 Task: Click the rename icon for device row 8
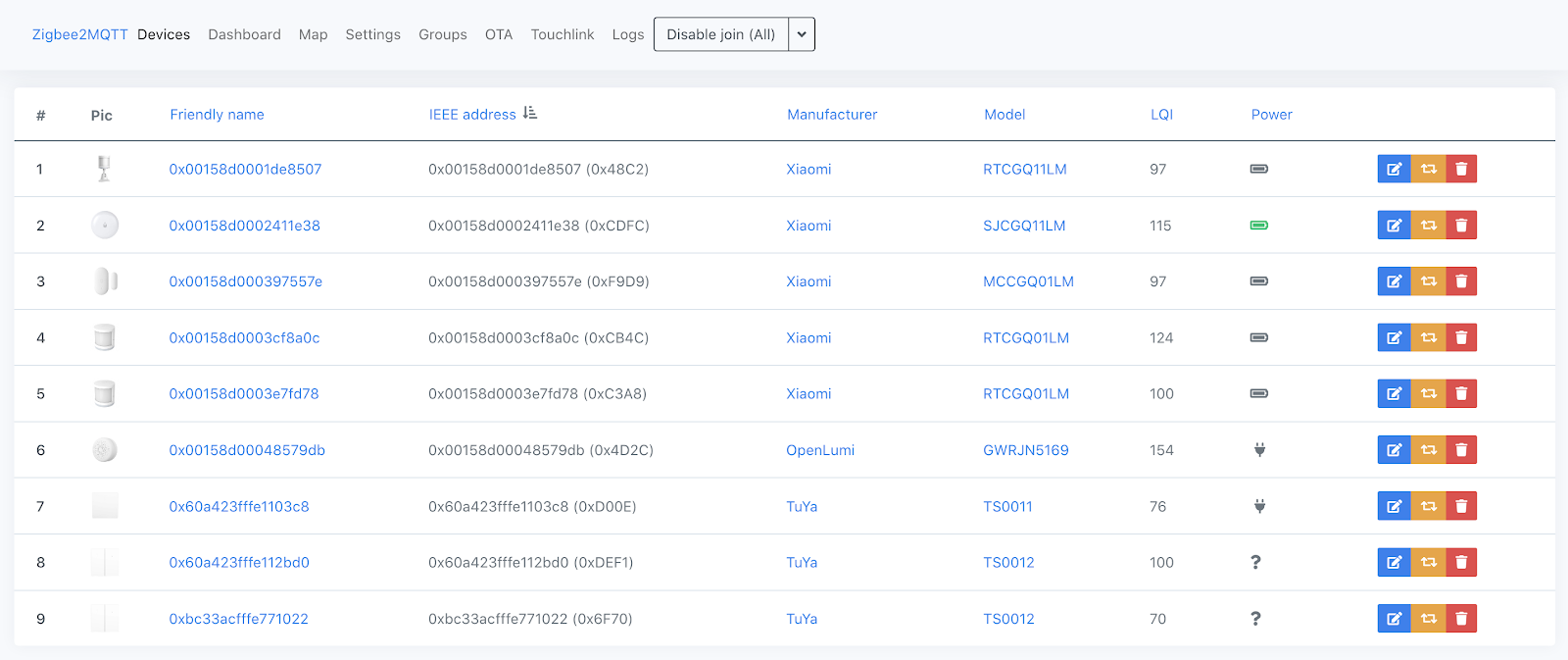pos(1394,562)
